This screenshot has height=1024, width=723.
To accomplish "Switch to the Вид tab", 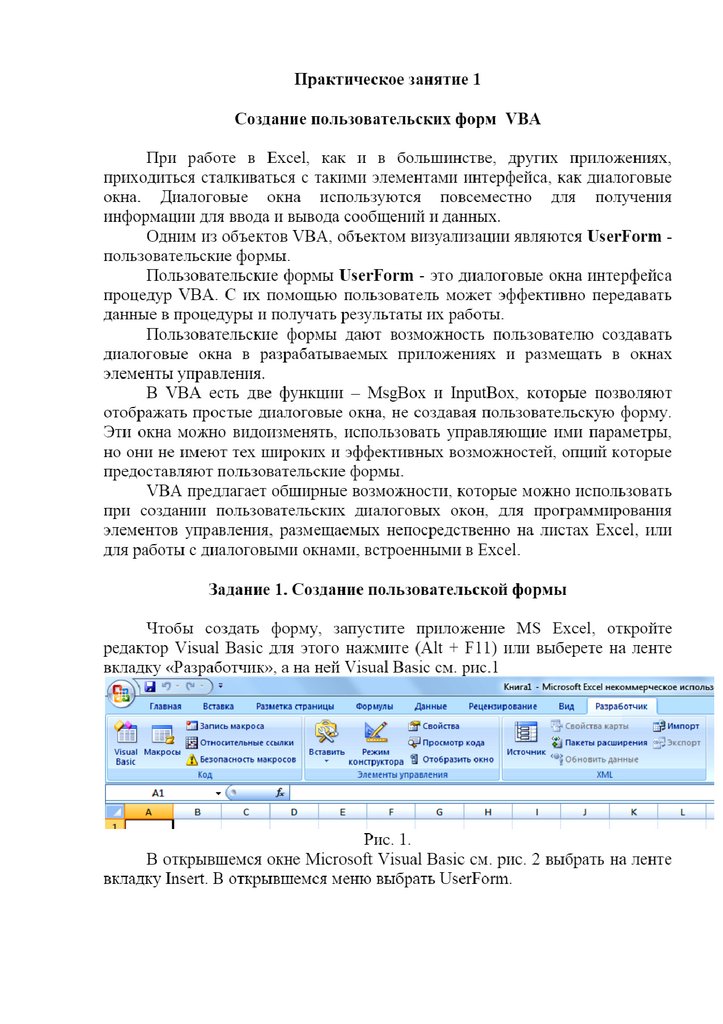I will (x=566, y=707).
